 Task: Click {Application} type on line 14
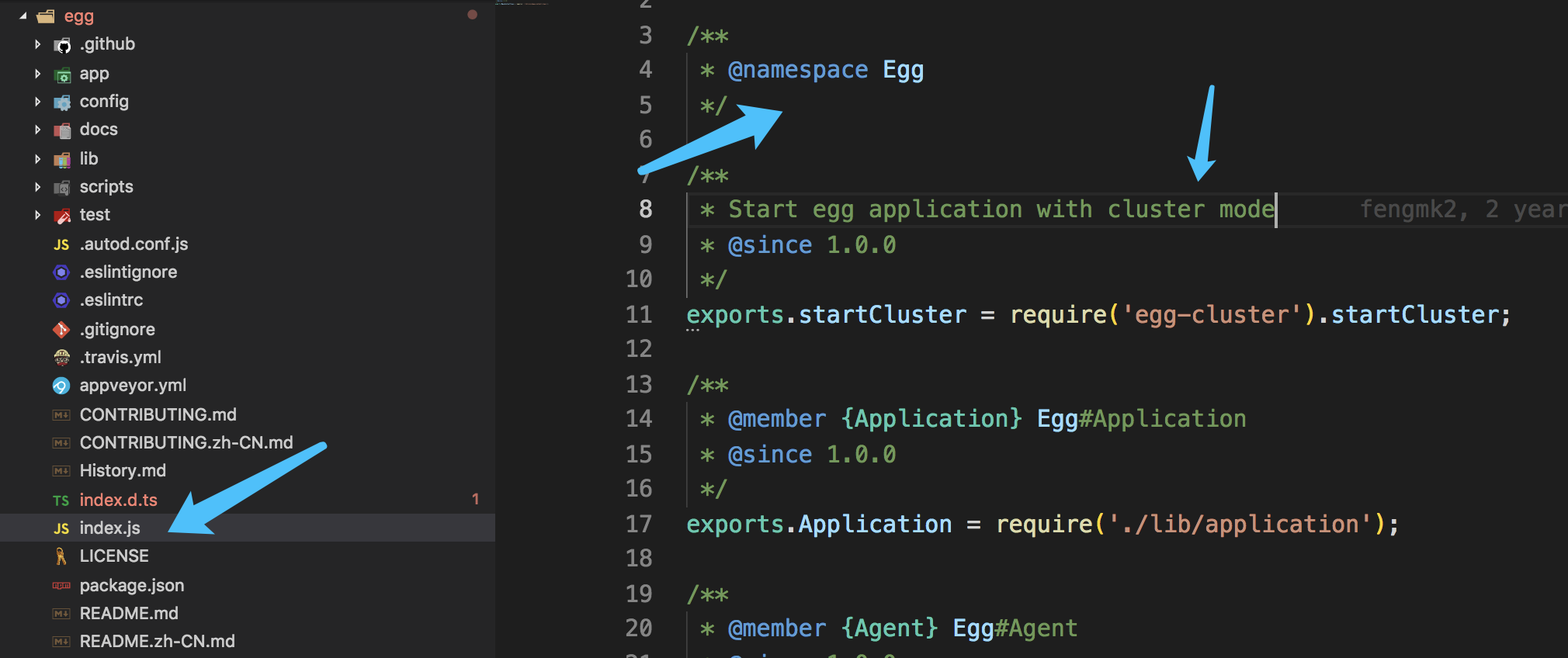pos(931,419)
